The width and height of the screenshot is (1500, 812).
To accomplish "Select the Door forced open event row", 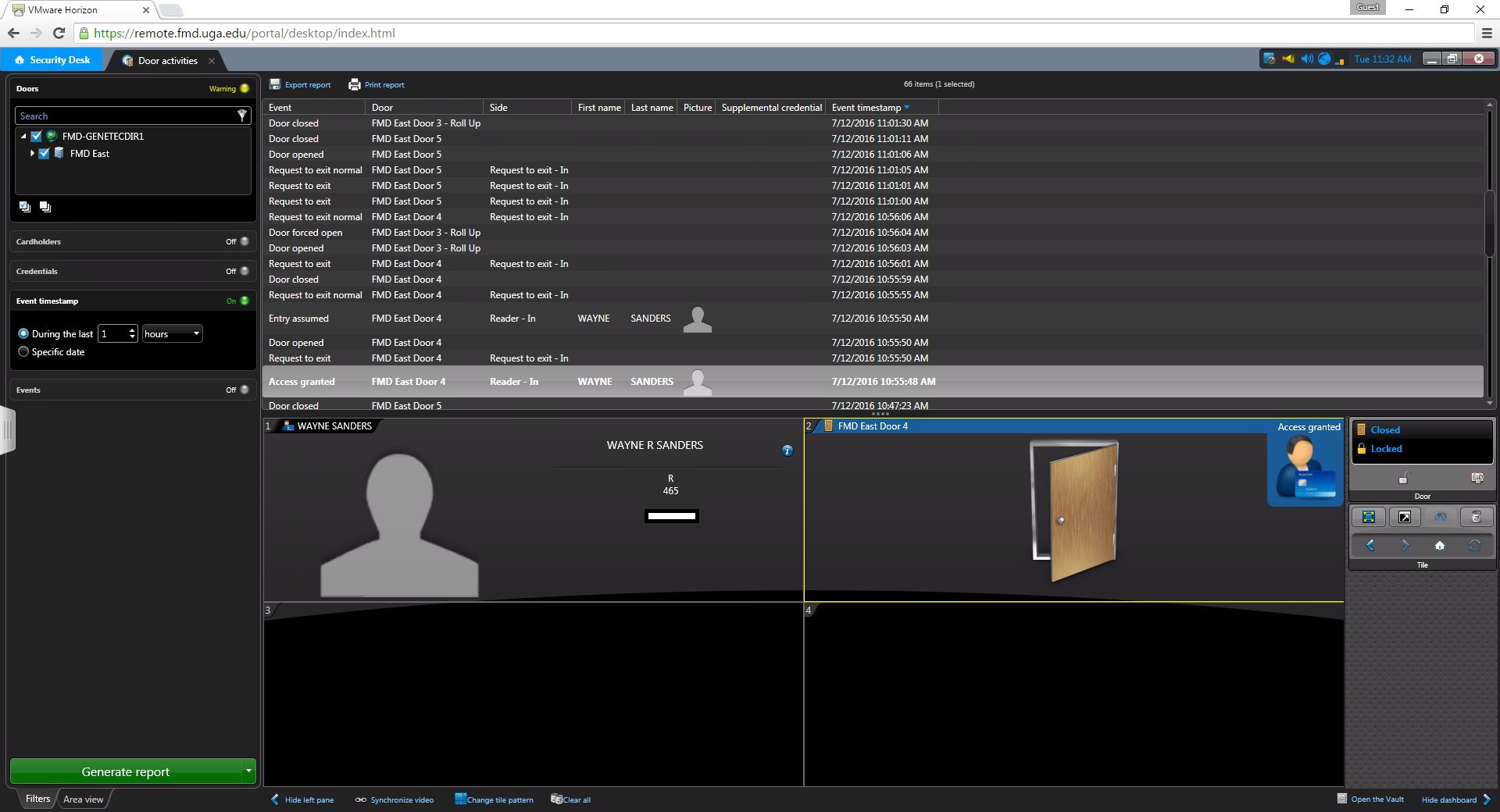I will 305,233.
